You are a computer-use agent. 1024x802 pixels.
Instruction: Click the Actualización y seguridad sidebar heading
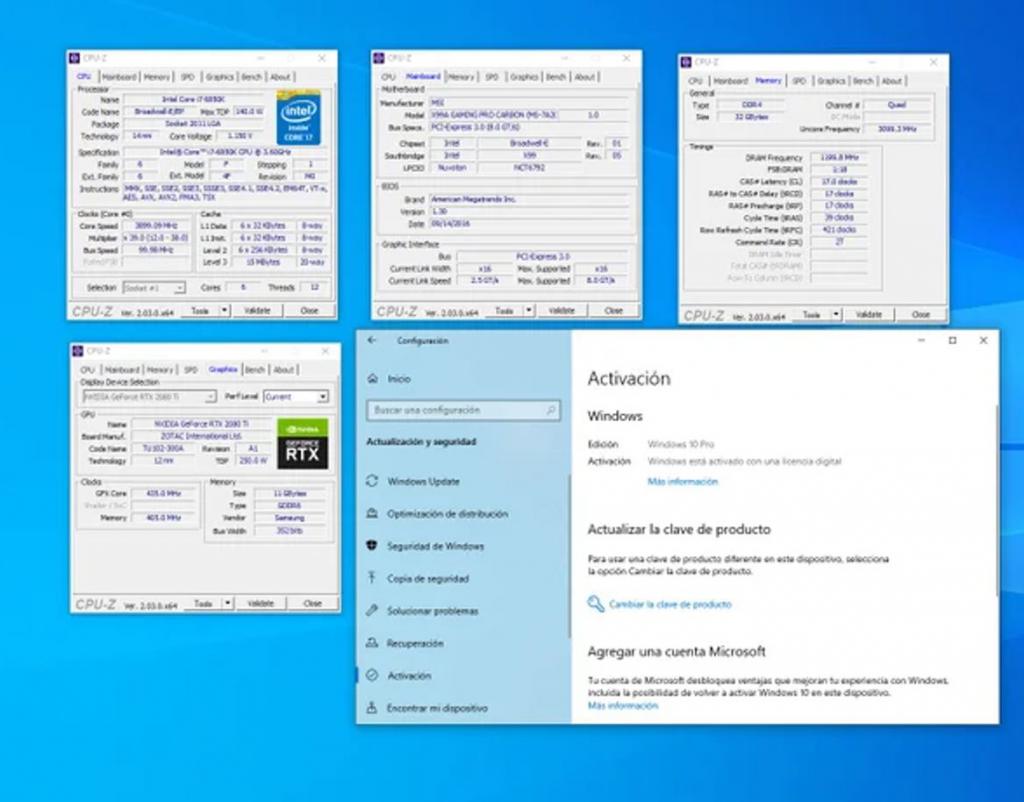pyautogui.click(x=421, y=442)
